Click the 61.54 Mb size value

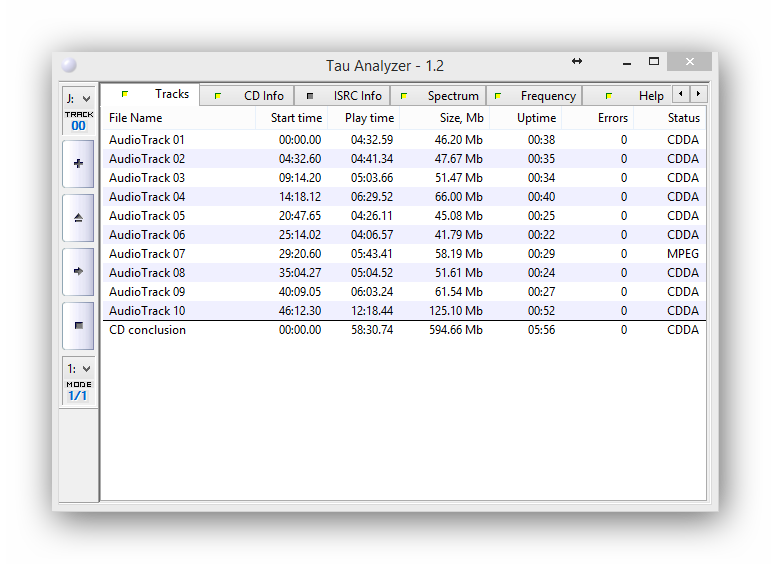click(458, 292)
